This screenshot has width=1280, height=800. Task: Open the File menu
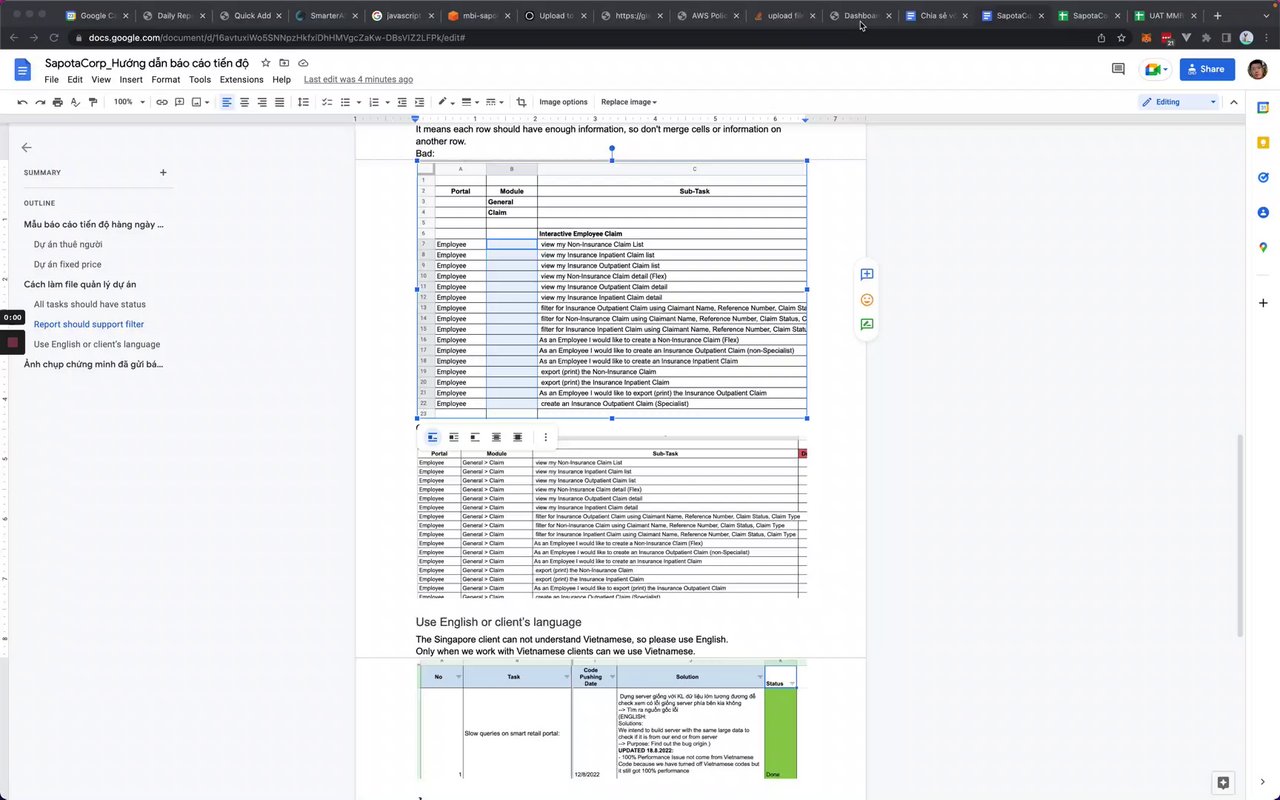(x=51, y=80)
